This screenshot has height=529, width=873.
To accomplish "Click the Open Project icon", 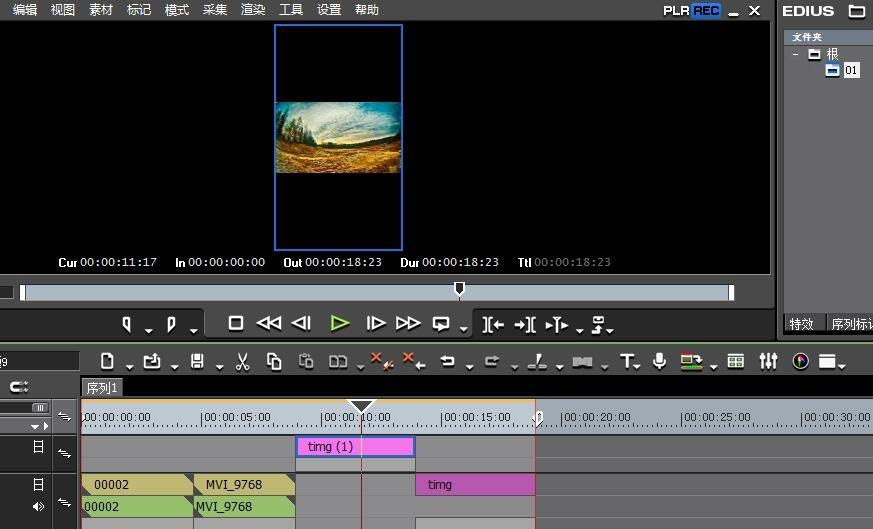I will pos(151,361).
